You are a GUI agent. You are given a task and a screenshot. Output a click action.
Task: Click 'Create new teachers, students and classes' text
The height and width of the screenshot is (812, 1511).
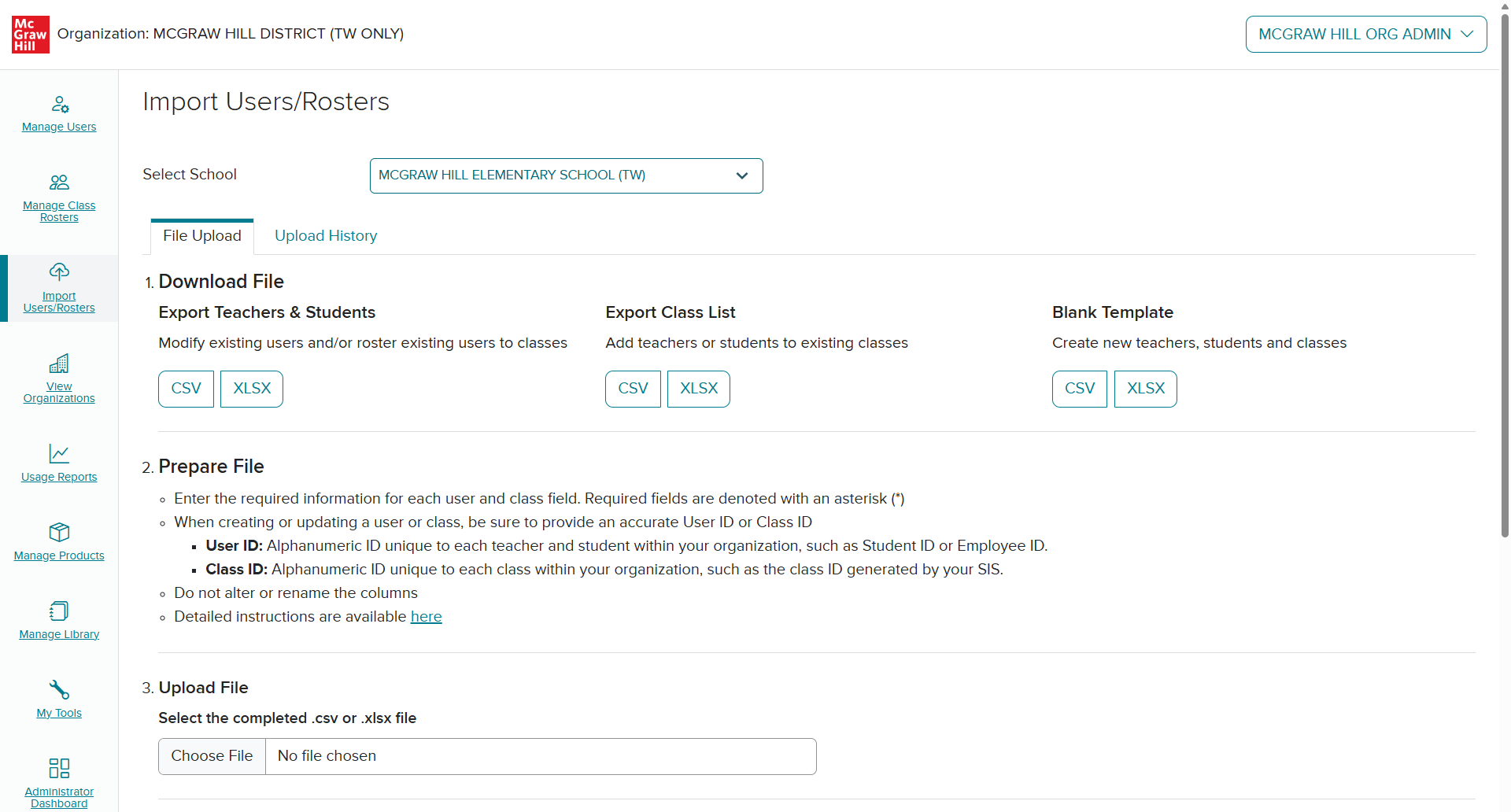click(x=1199, y=343)
